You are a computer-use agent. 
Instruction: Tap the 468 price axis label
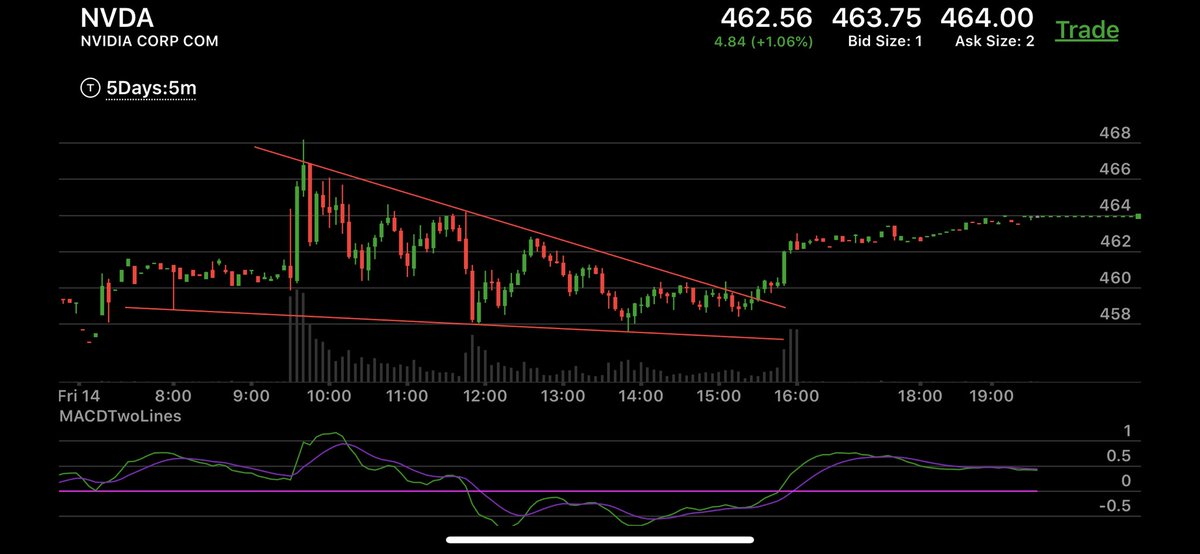tap(1115, 133)
